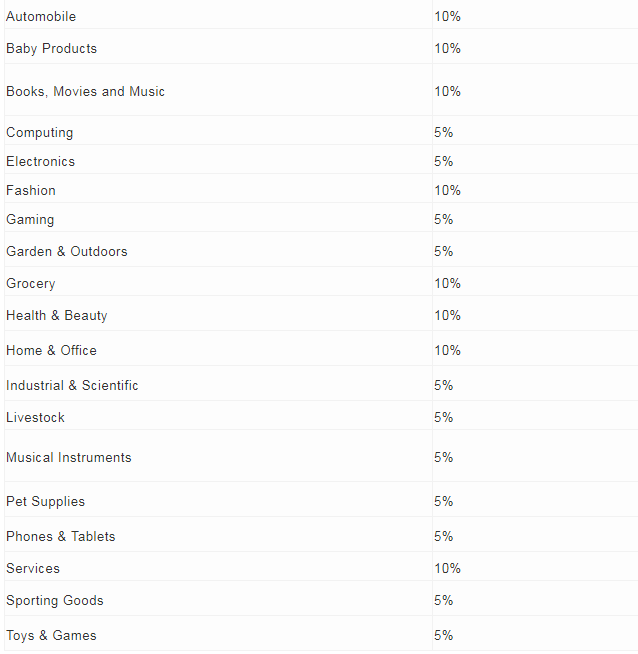Click the Computing category text
Viewport: 638px width, 654px height.
pyautogui.click(x=40, y=132)
